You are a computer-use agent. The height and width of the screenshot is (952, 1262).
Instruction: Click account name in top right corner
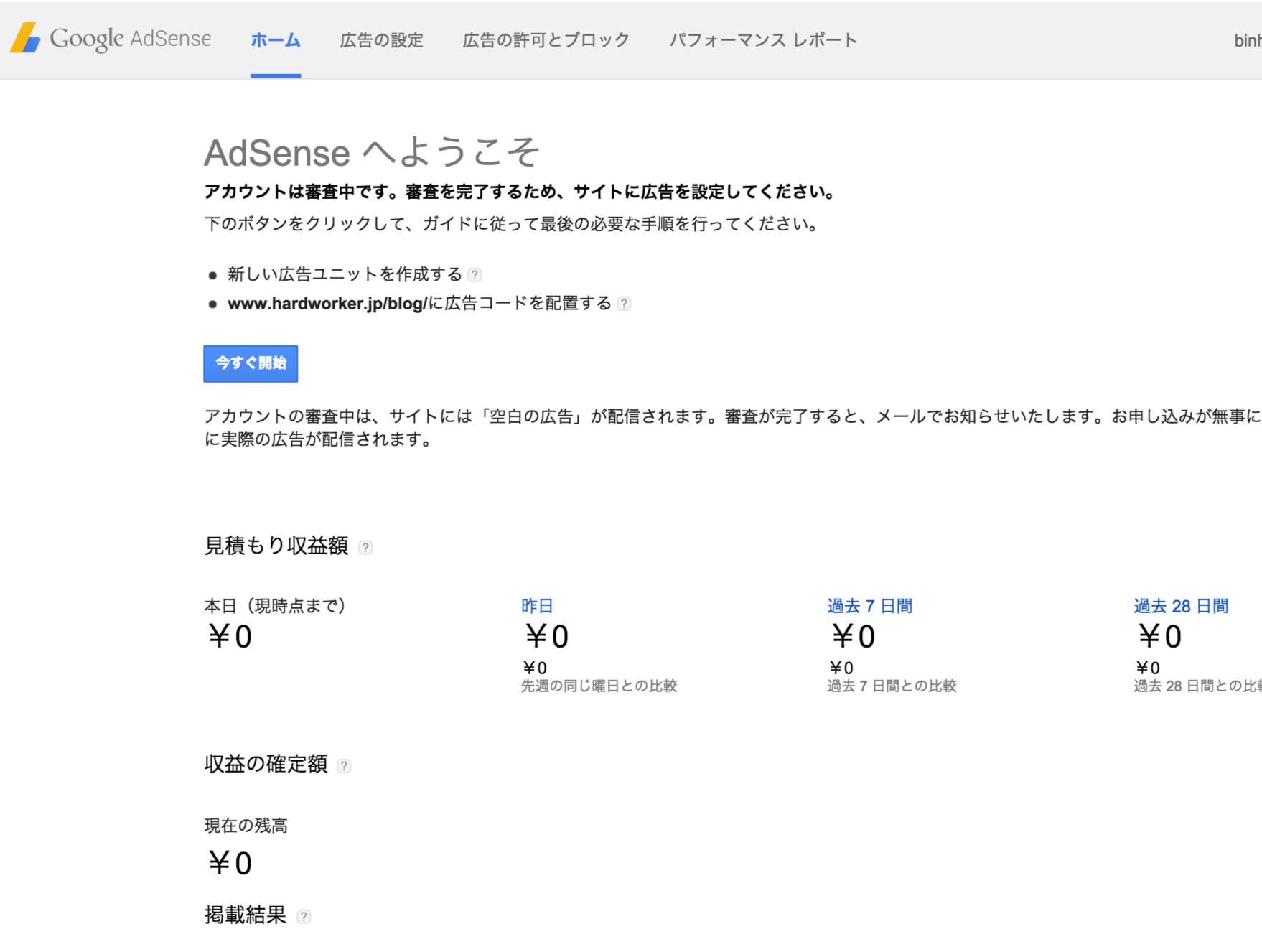1248,40
